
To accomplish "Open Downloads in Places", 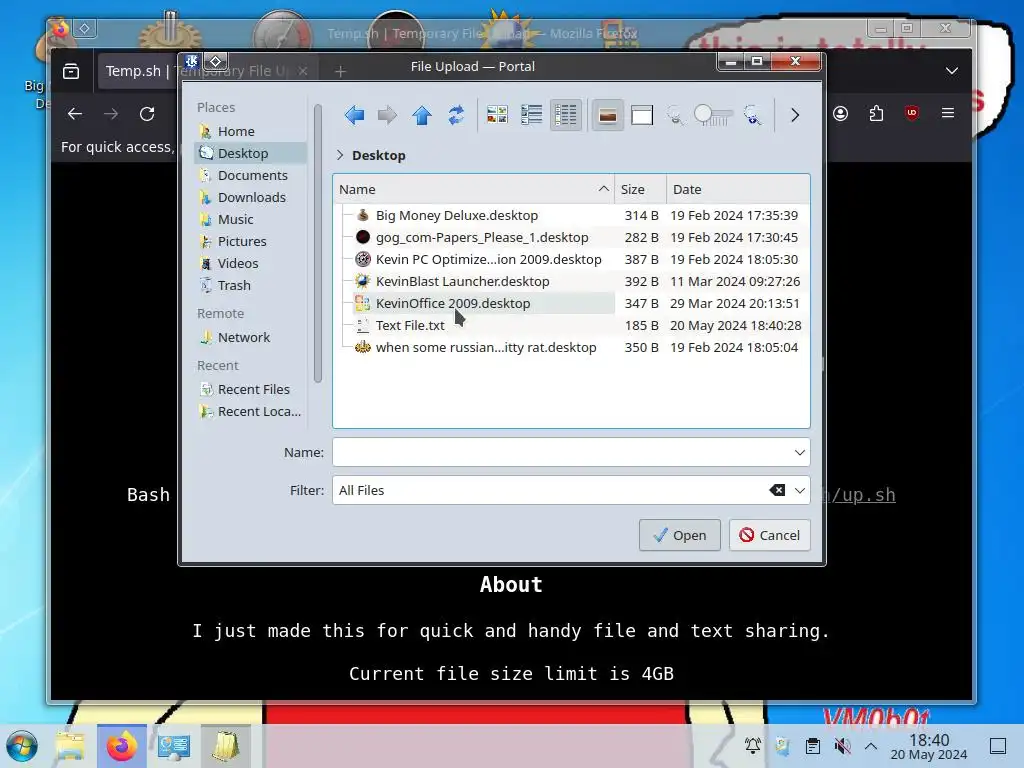I will point(250,197).
